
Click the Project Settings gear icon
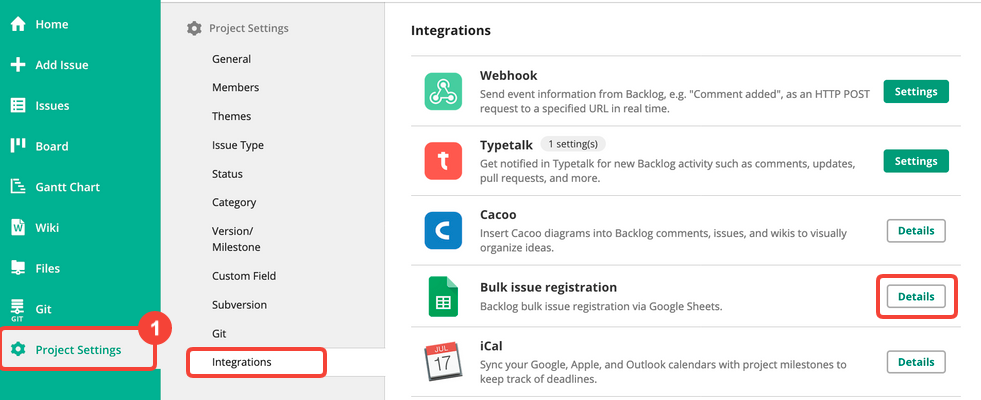pos(19,349)
